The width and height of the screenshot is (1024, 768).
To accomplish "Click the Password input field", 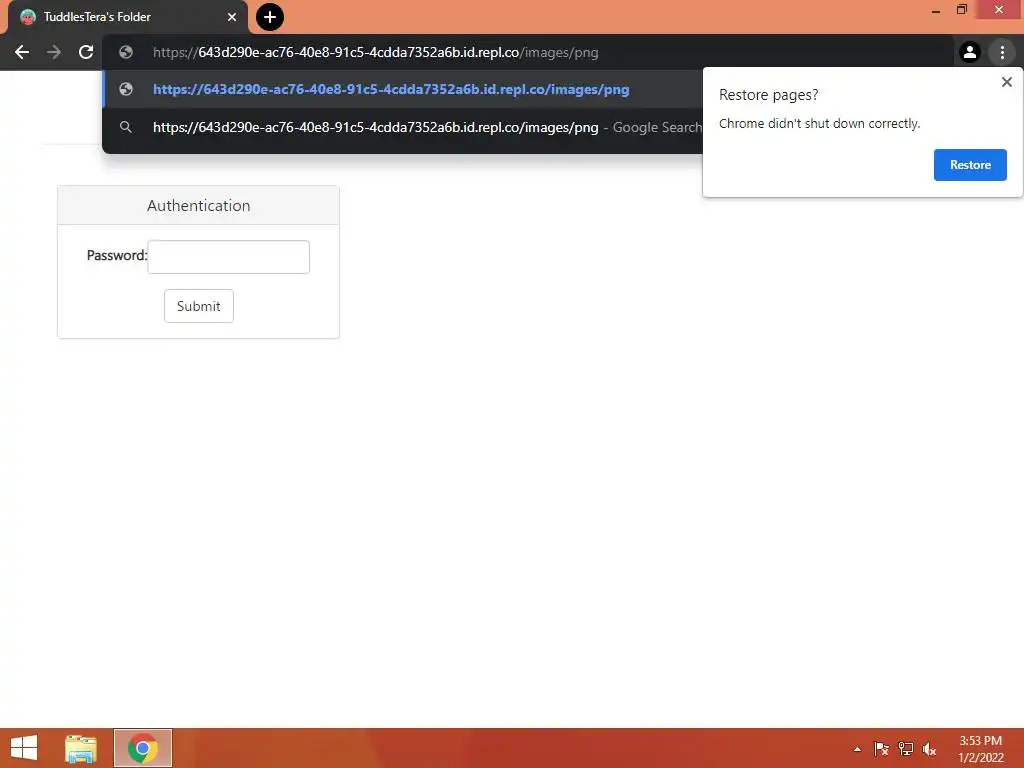I will 229,257.
